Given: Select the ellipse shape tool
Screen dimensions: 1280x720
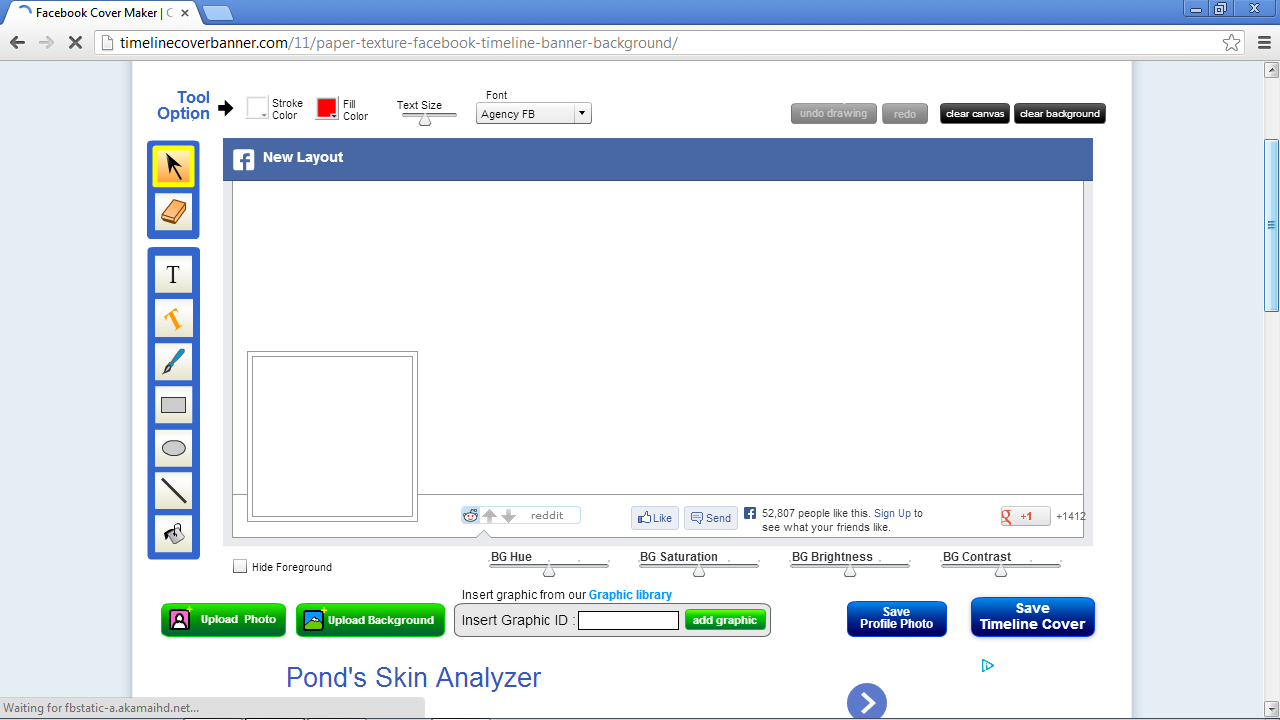Looking at the screenshot, I should (173, 448).
